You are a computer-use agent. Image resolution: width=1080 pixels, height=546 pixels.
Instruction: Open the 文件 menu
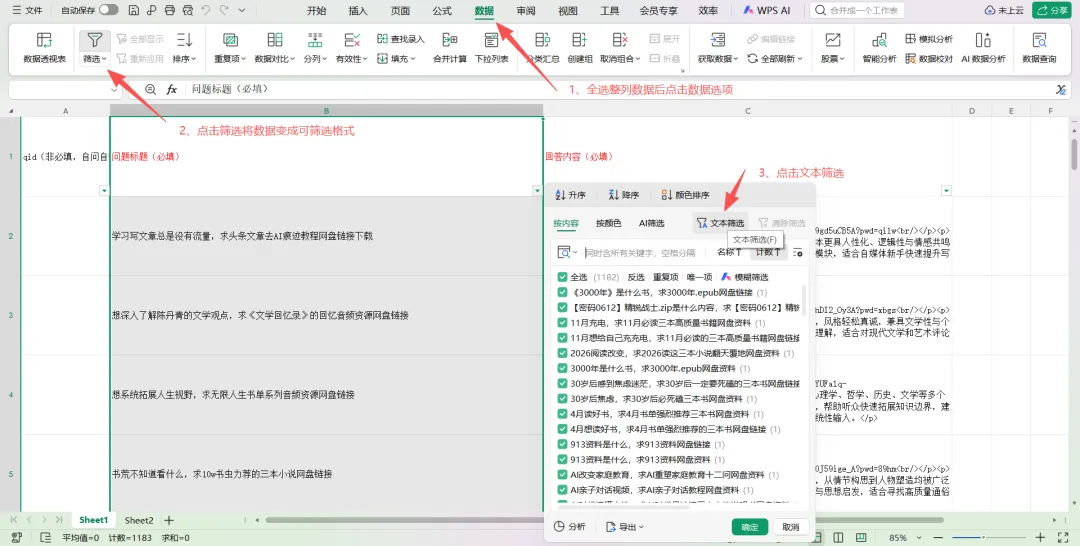click(x=28, y=10)
